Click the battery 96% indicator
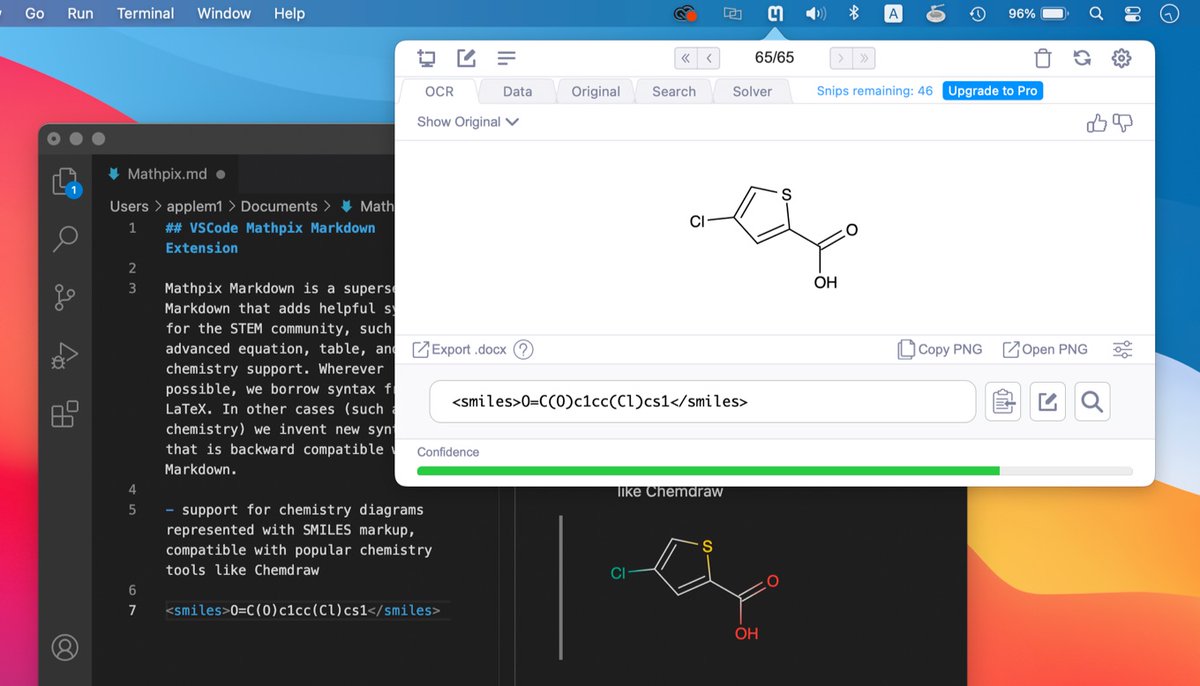Screen dimensions: 1200x686 (x=1039, y=14)
